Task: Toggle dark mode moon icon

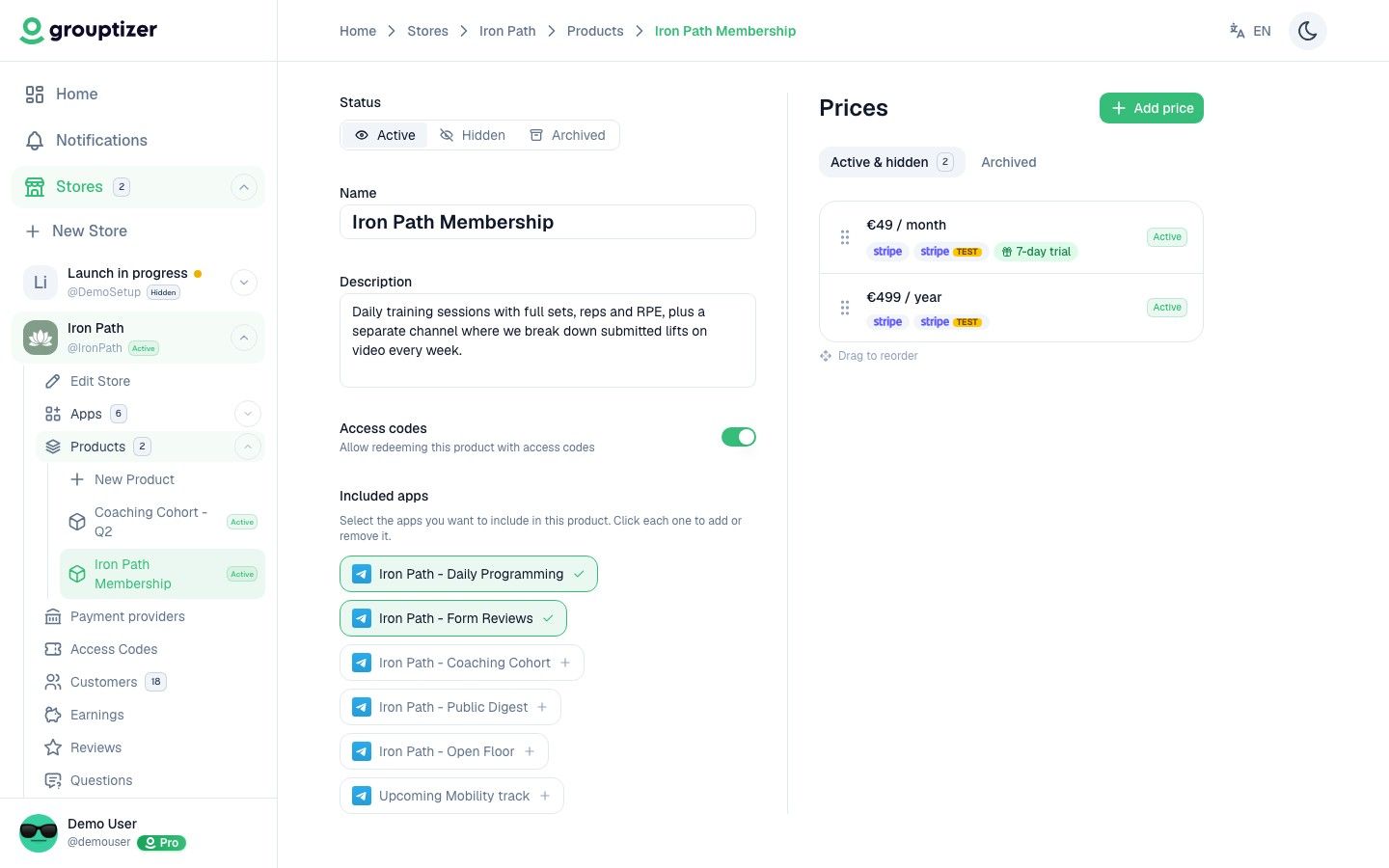Action: coord(1308,31)
